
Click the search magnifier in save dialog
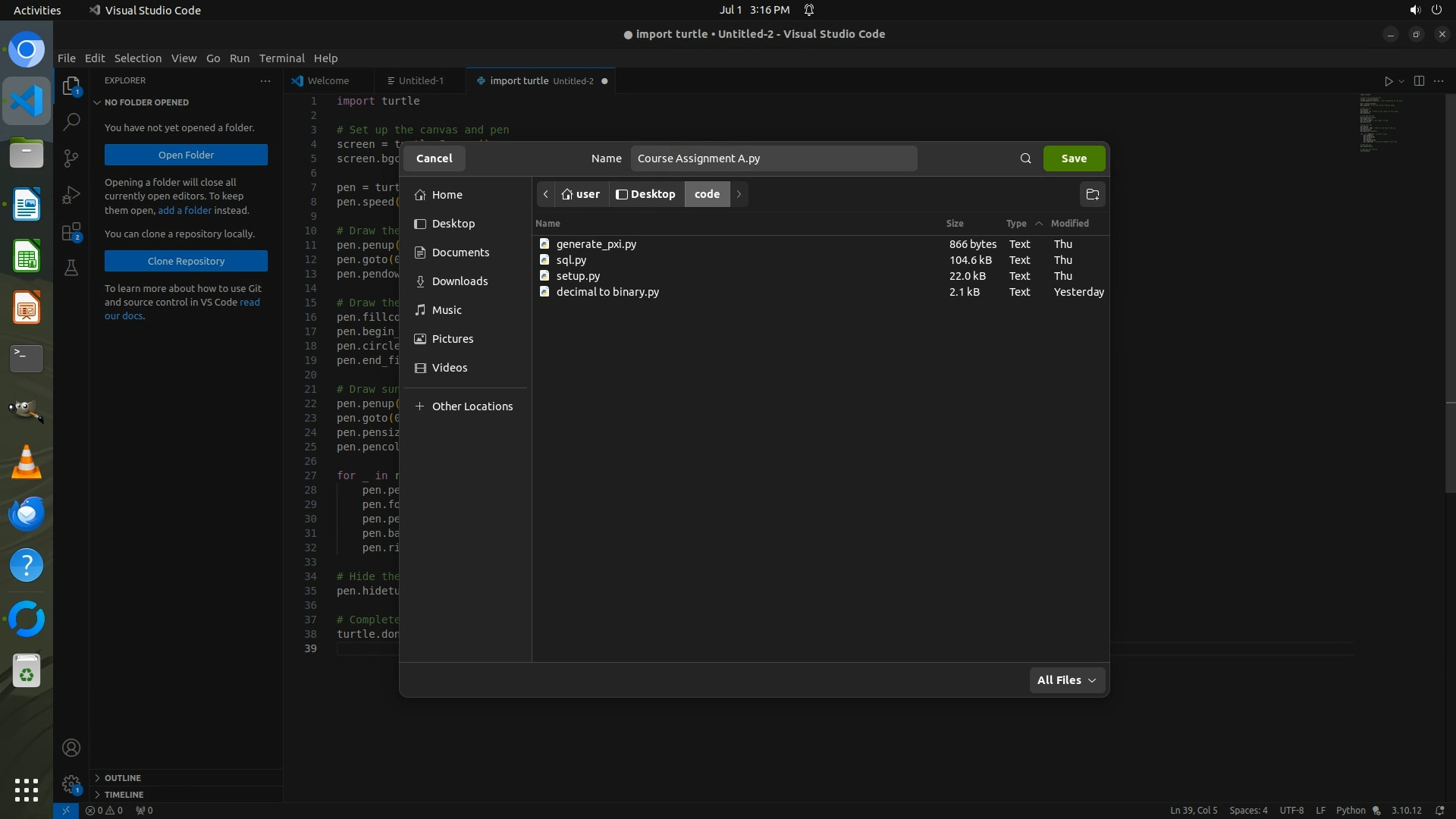click(1025, 158)
